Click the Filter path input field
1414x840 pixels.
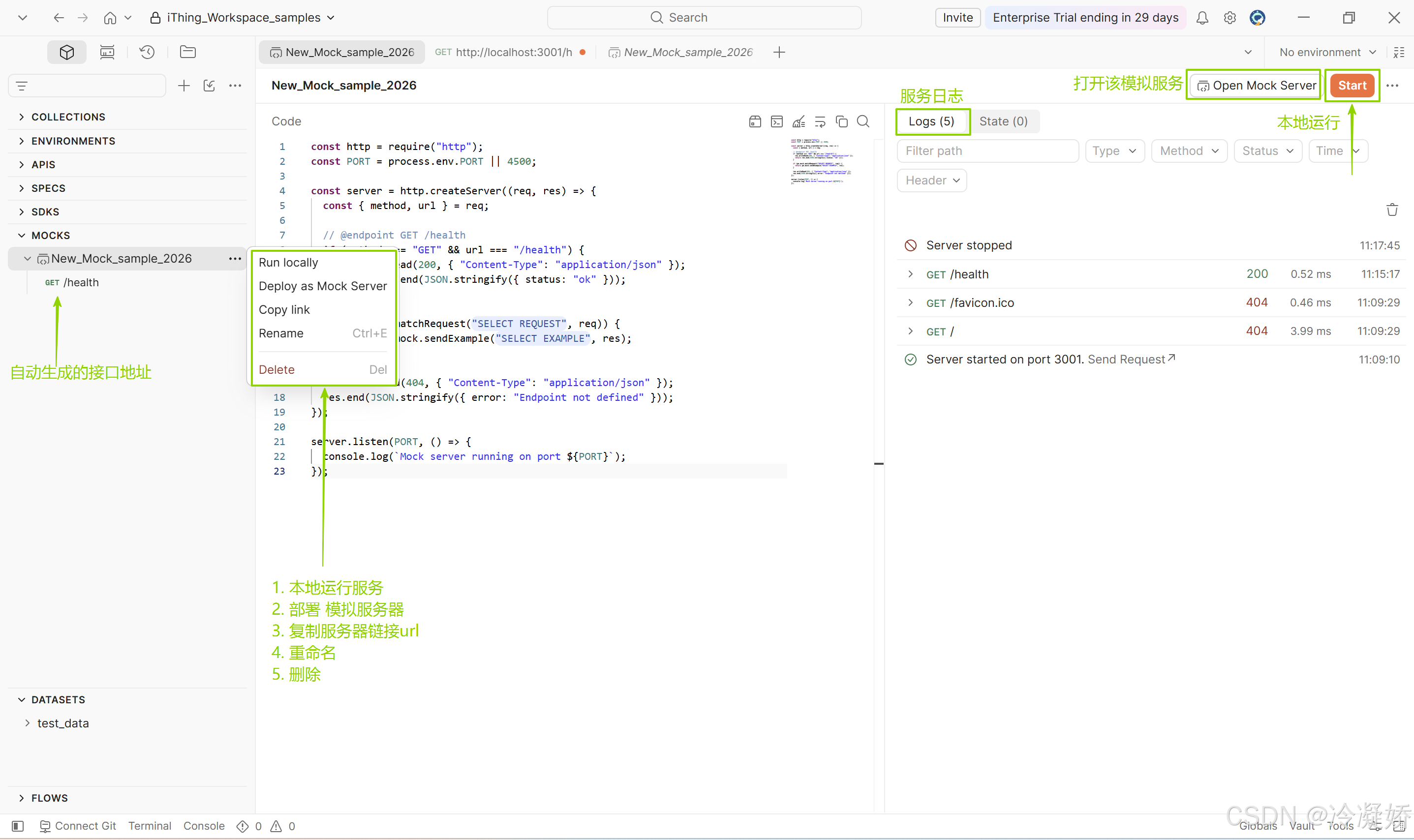tap(987, 151)
